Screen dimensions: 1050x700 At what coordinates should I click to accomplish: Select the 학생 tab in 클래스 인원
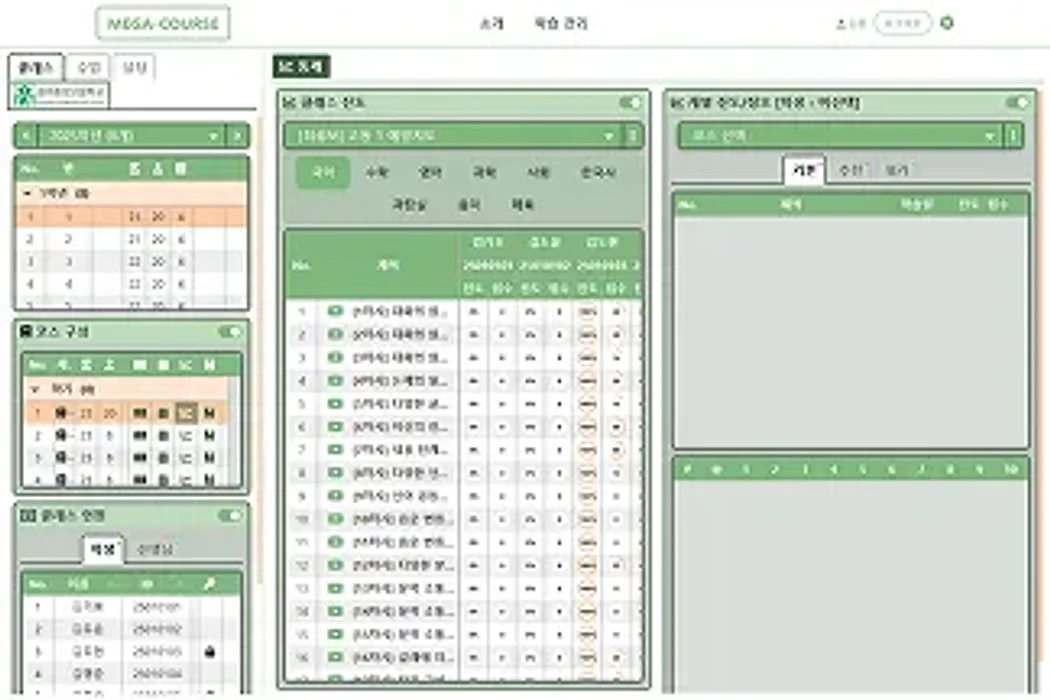(x=102, y=550)
